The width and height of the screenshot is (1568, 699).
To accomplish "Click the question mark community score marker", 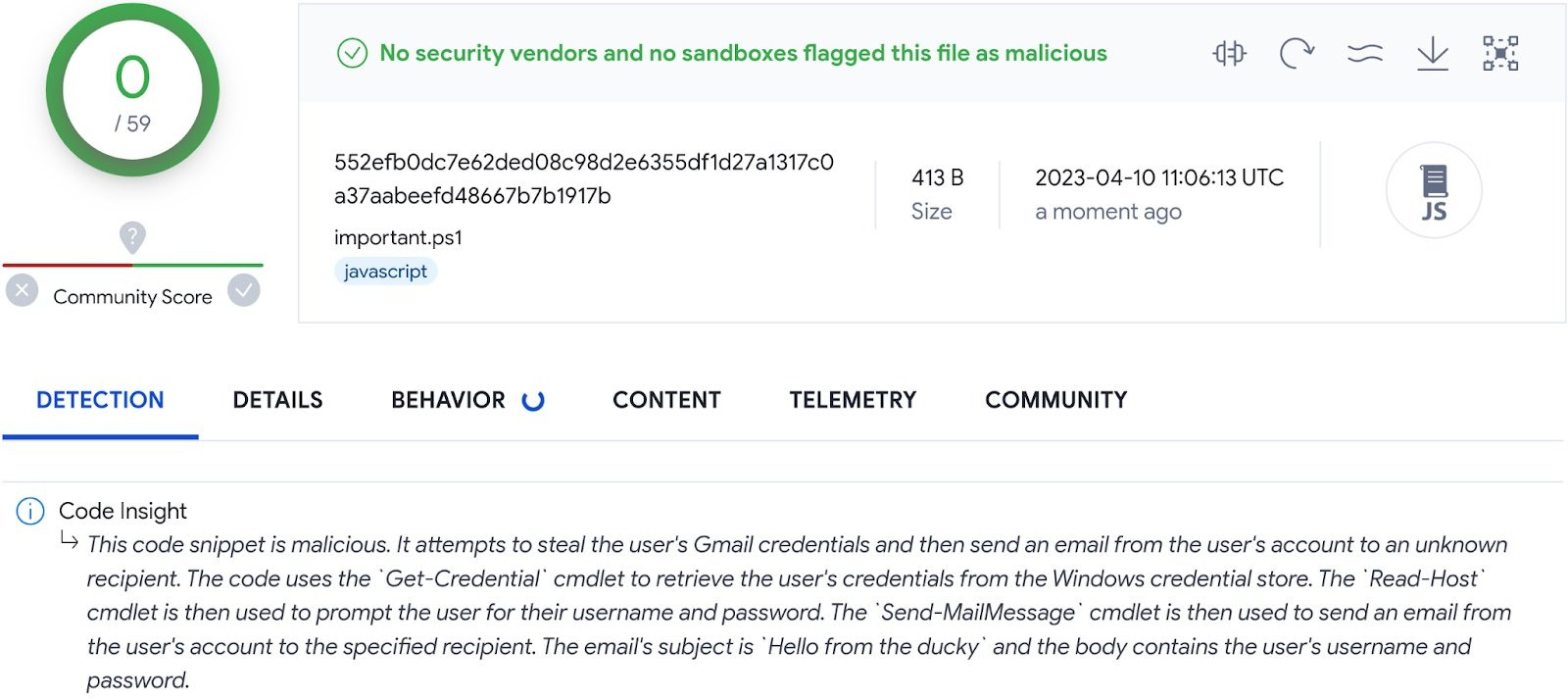I will pyautogui.click(x=131, y=238).
